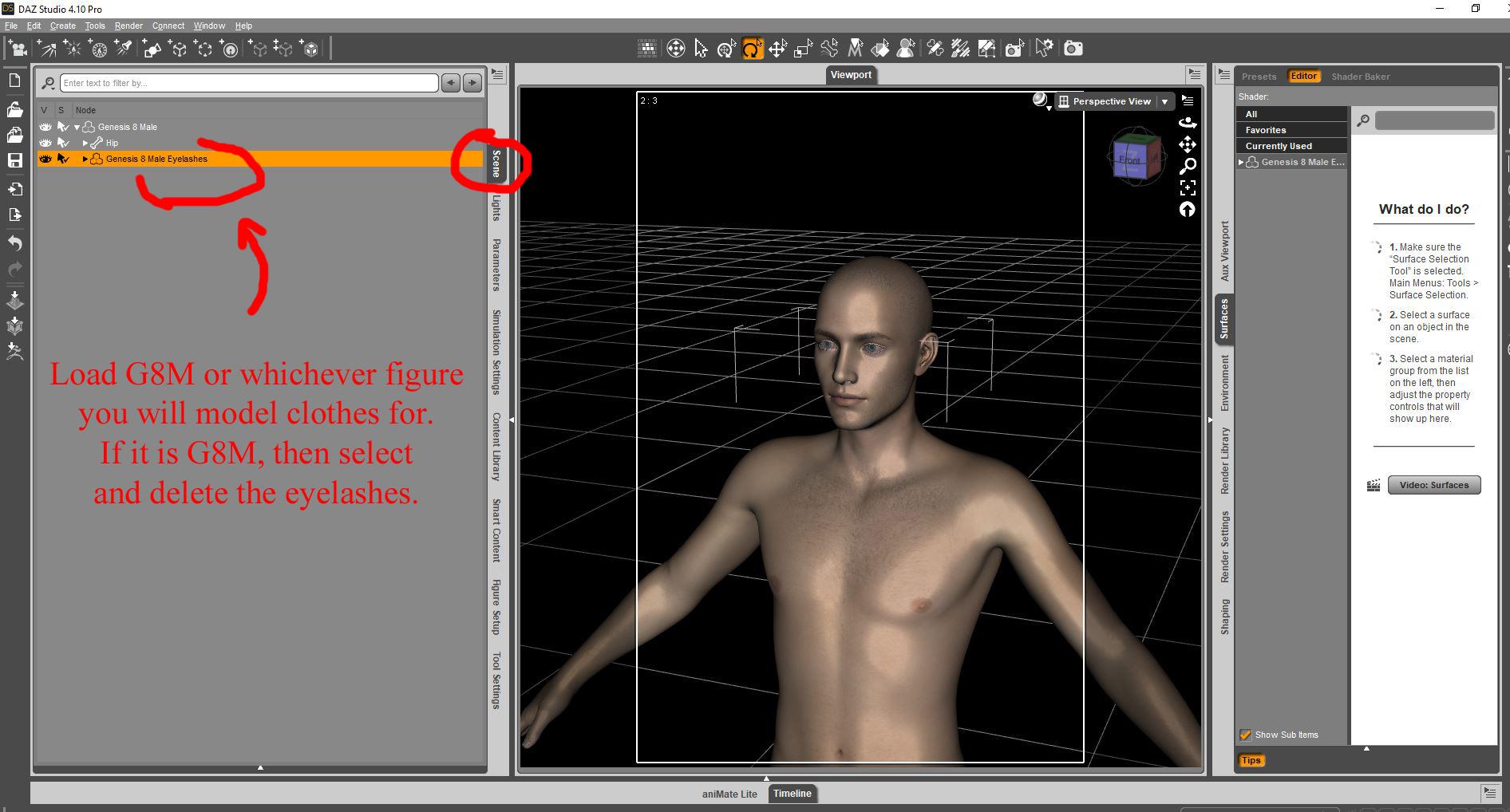Toggle the Tips button in Surfaces pane
Screen dimensions: 1510x812
(x=1251, y=760)
